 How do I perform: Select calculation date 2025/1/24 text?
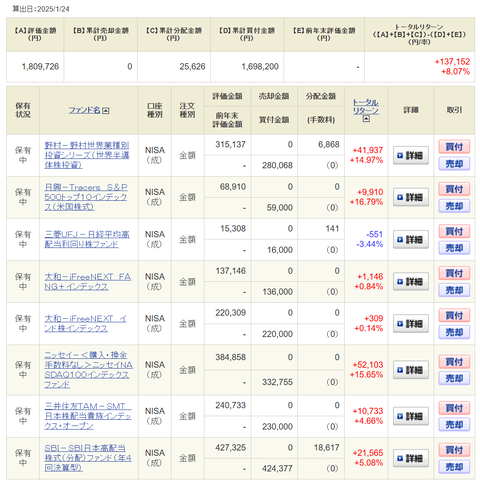tap(53, 9)
